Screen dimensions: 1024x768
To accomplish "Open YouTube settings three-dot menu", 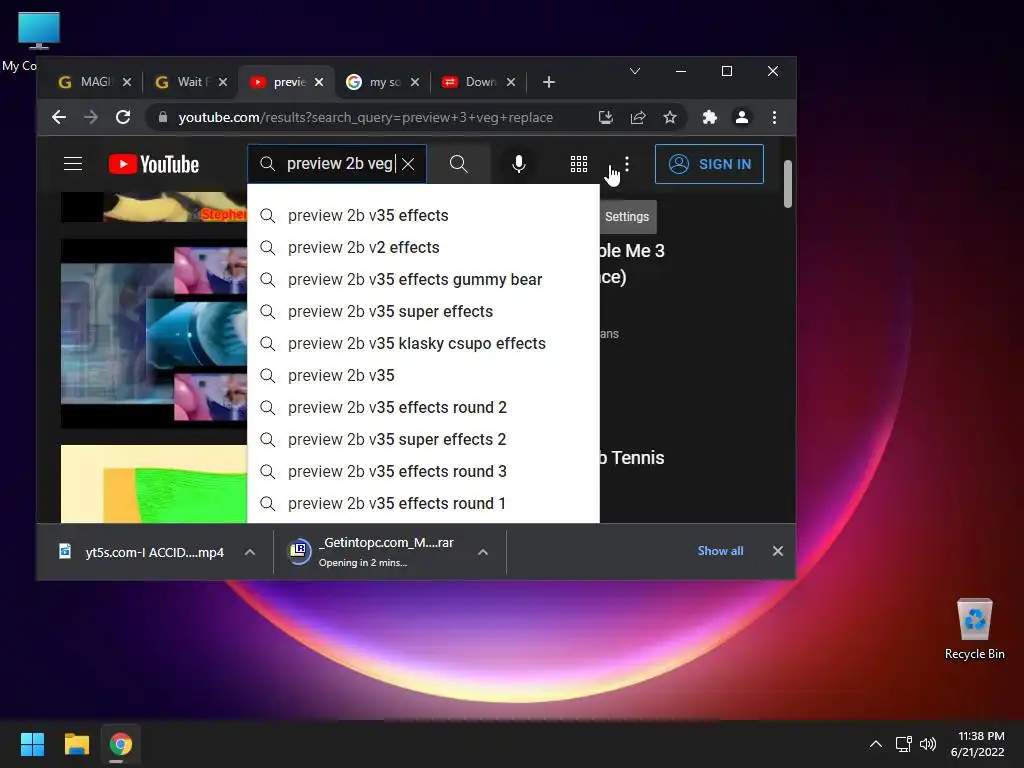I will click(x=627, y=164).
